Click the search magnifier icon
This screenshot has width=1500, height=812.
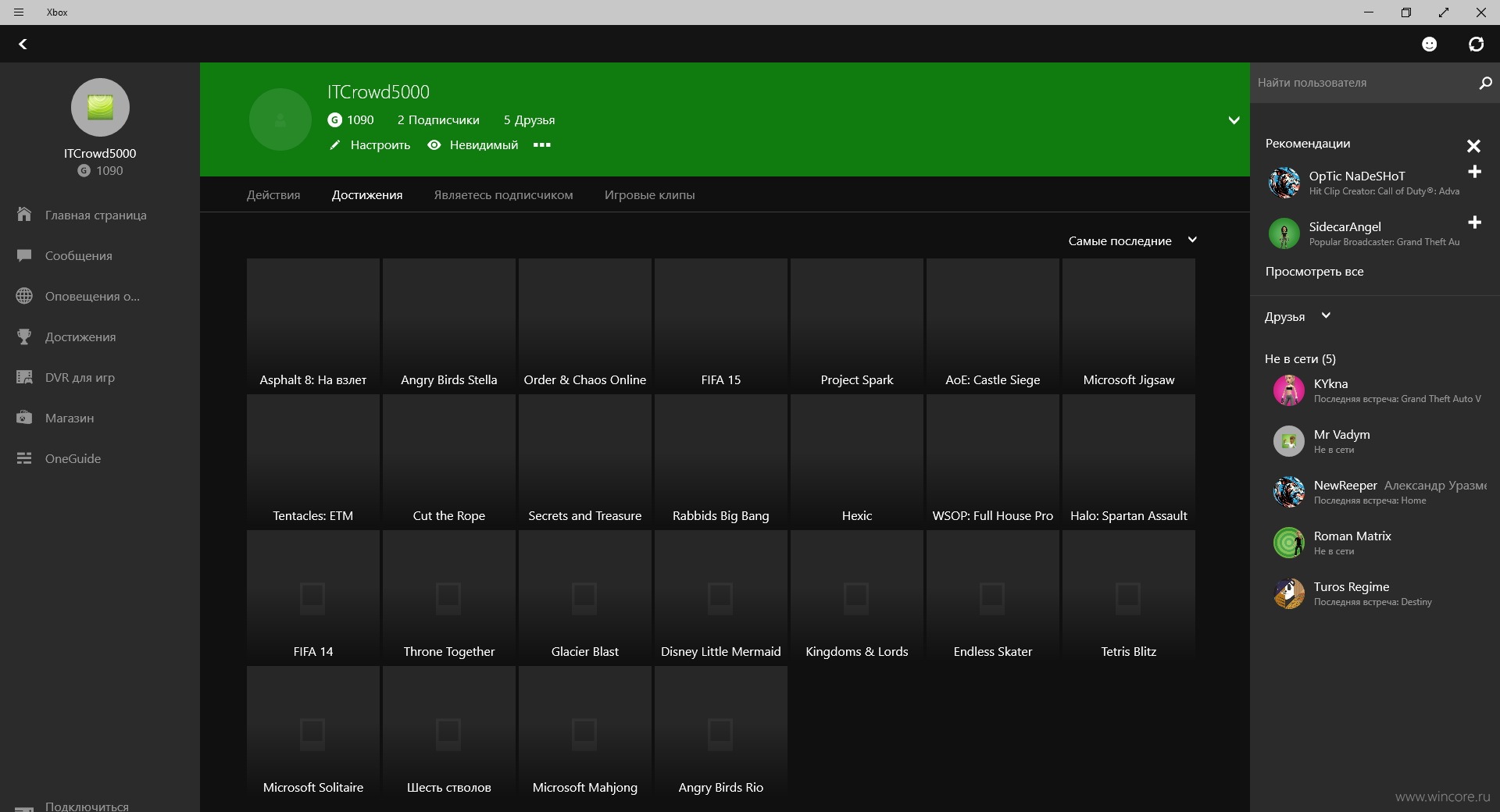click(1485, 83)
